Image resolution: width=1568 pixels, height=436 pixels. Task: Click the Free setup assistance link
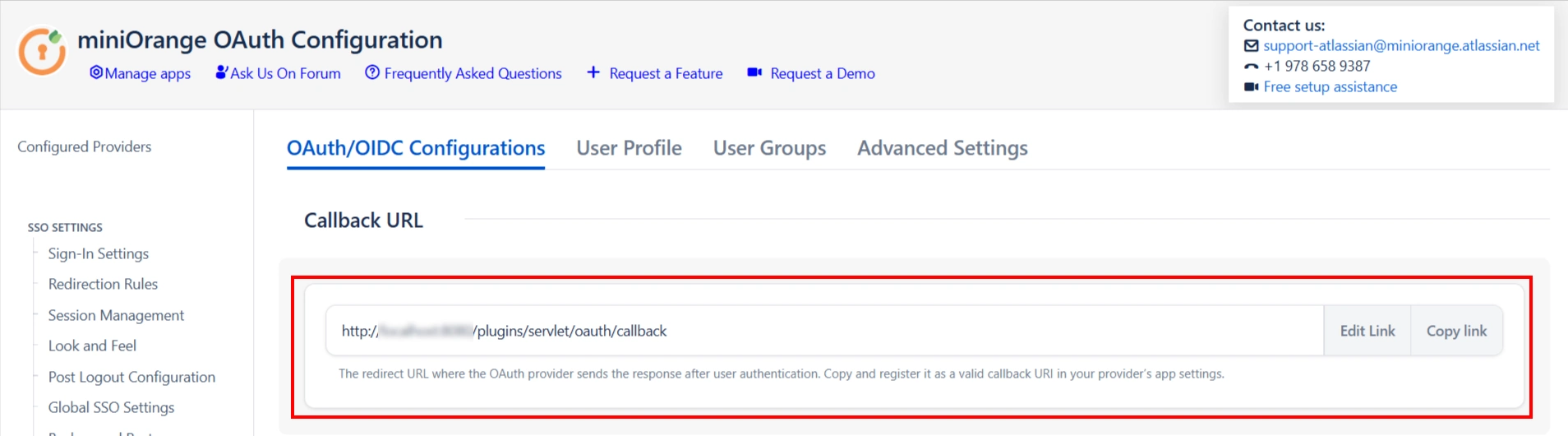[x=1330, y=87]
